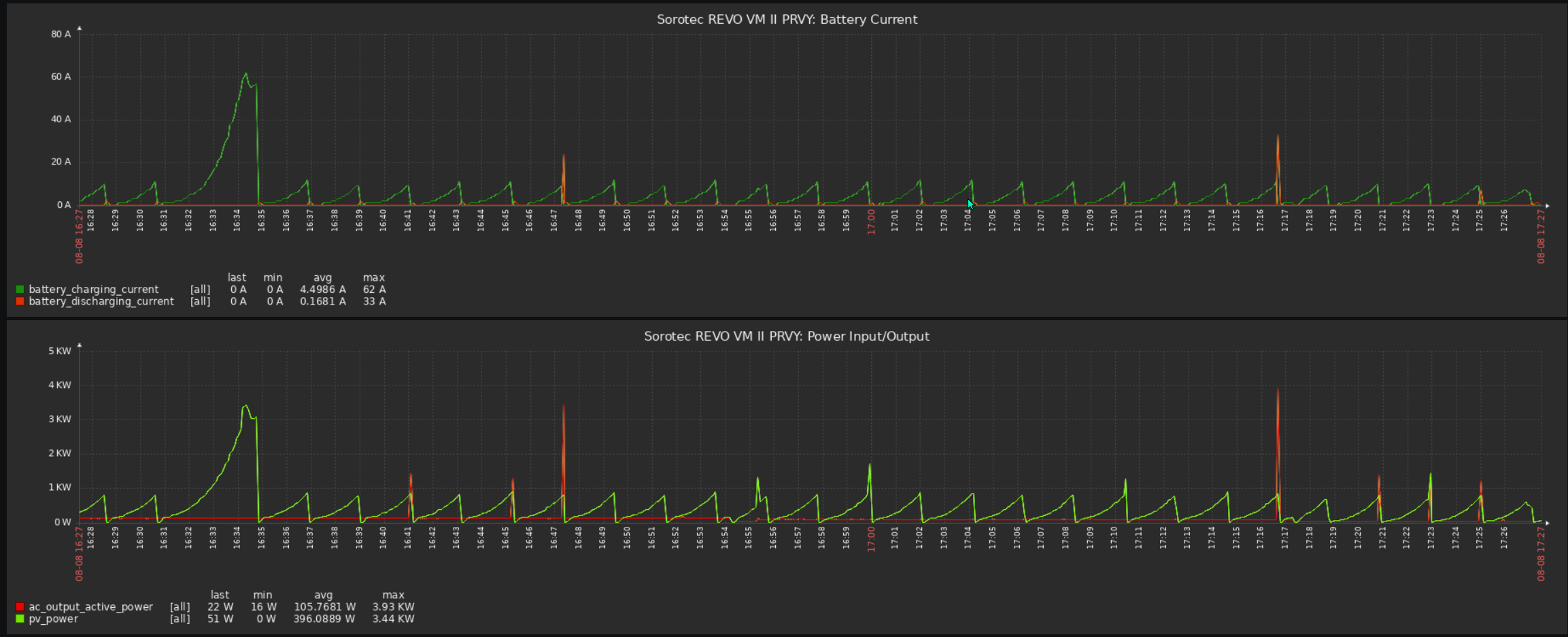This screenshot has width=1568, height=637.
Task: Click the 17:17 time tick in Power Input/Output graph
Action: pos(1285,538)
